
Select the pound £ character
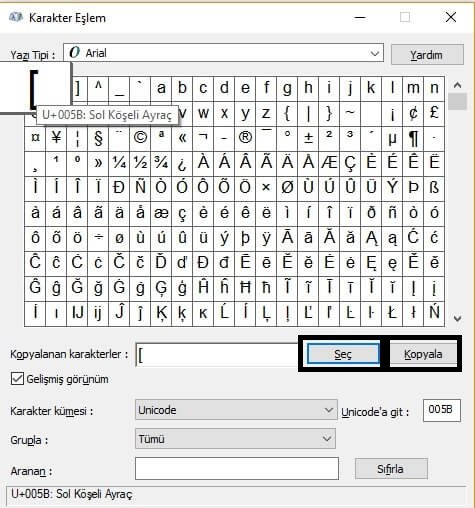[434, 113]
